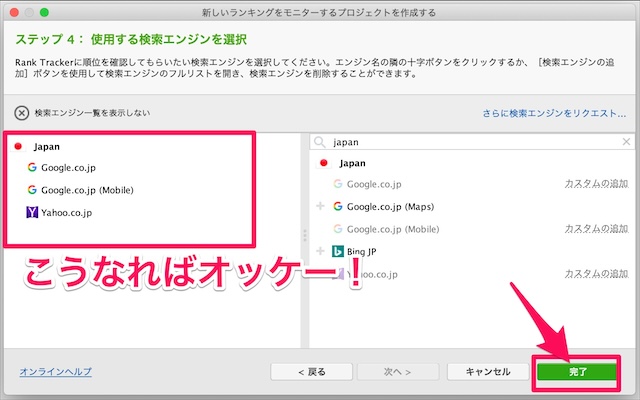Viewport: 640px width, 400px height.
Task: Click カスタムの追加 beside Yahoo.co.jp
Action: tap(596, 273)
